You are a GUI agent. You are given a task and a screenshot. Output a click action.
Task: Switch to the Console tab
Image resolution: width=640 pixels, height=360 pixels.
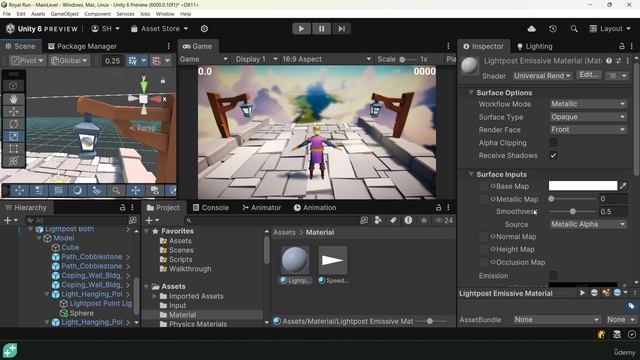point(211,207)
